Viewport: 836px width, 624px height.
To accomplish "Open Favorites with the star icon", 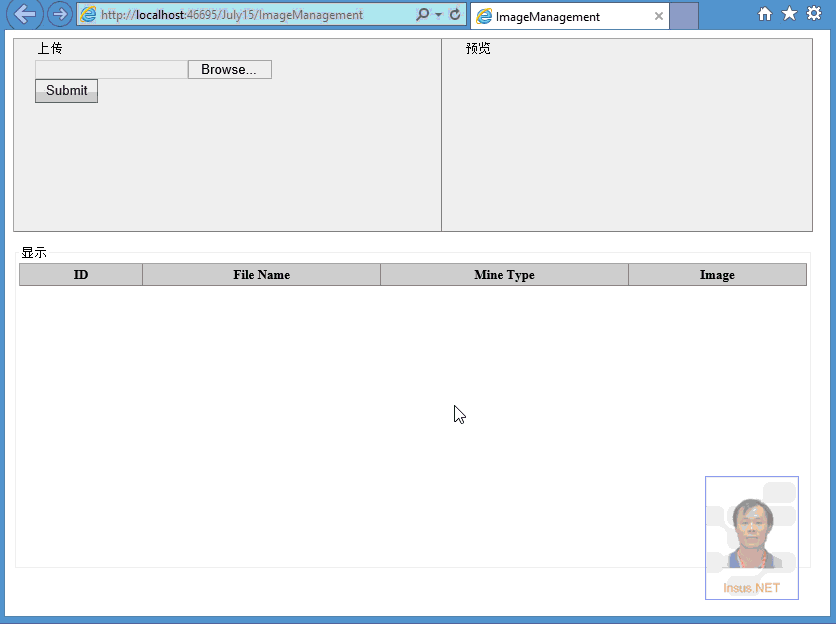I will tap(789, 14).
